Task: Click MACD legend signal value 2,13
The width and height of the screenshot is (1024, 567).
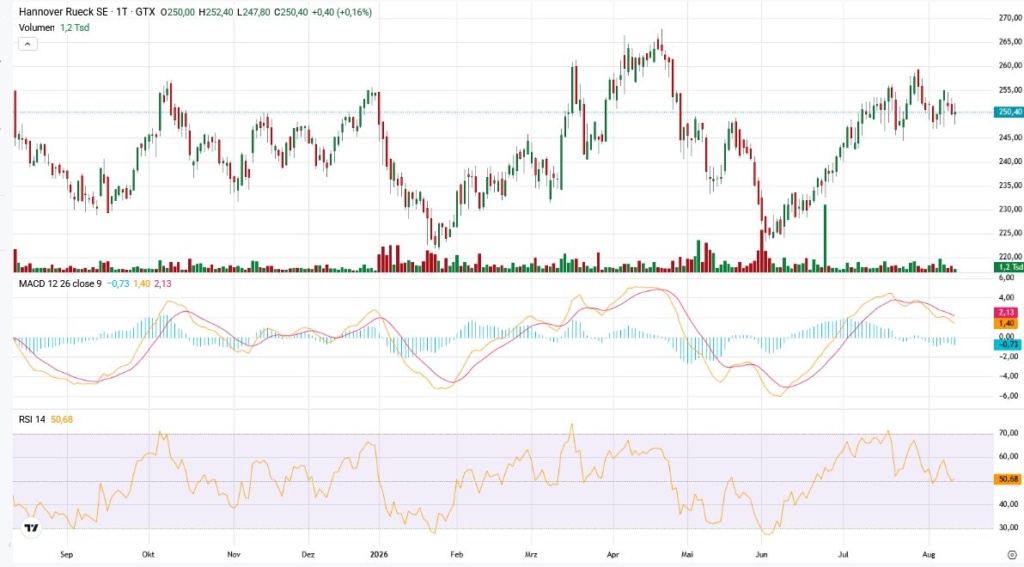Action: [x=163, y=284]
